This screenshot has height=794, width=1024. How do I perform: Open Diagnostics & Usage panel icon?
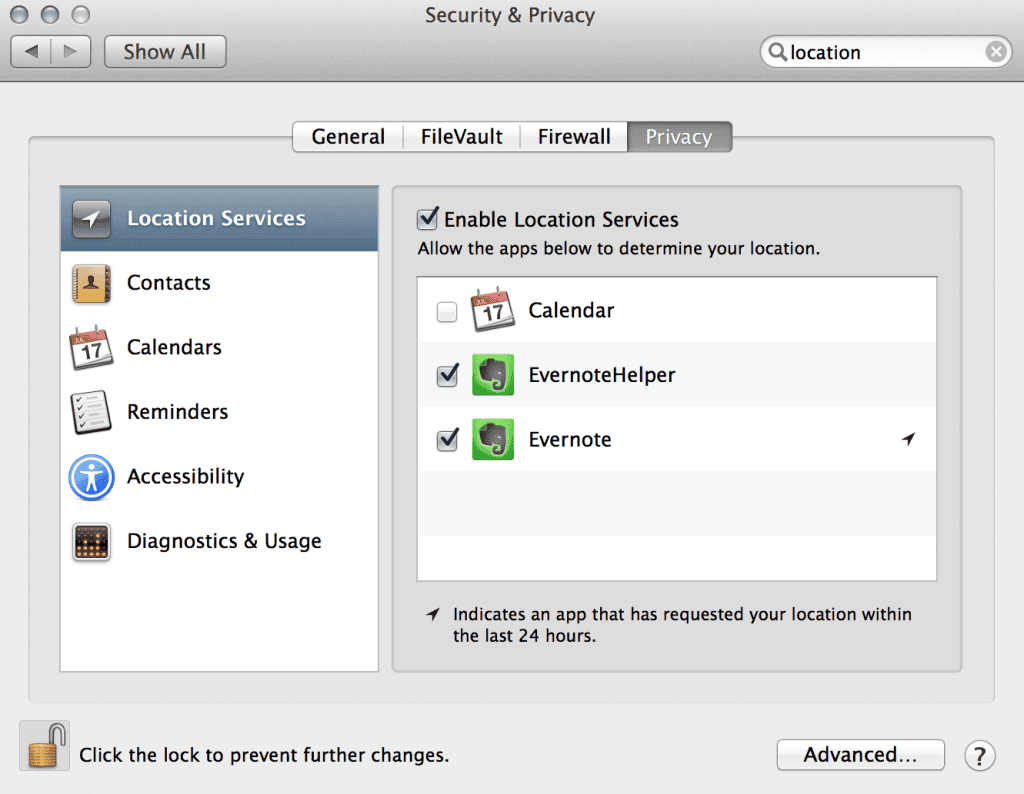91,542
